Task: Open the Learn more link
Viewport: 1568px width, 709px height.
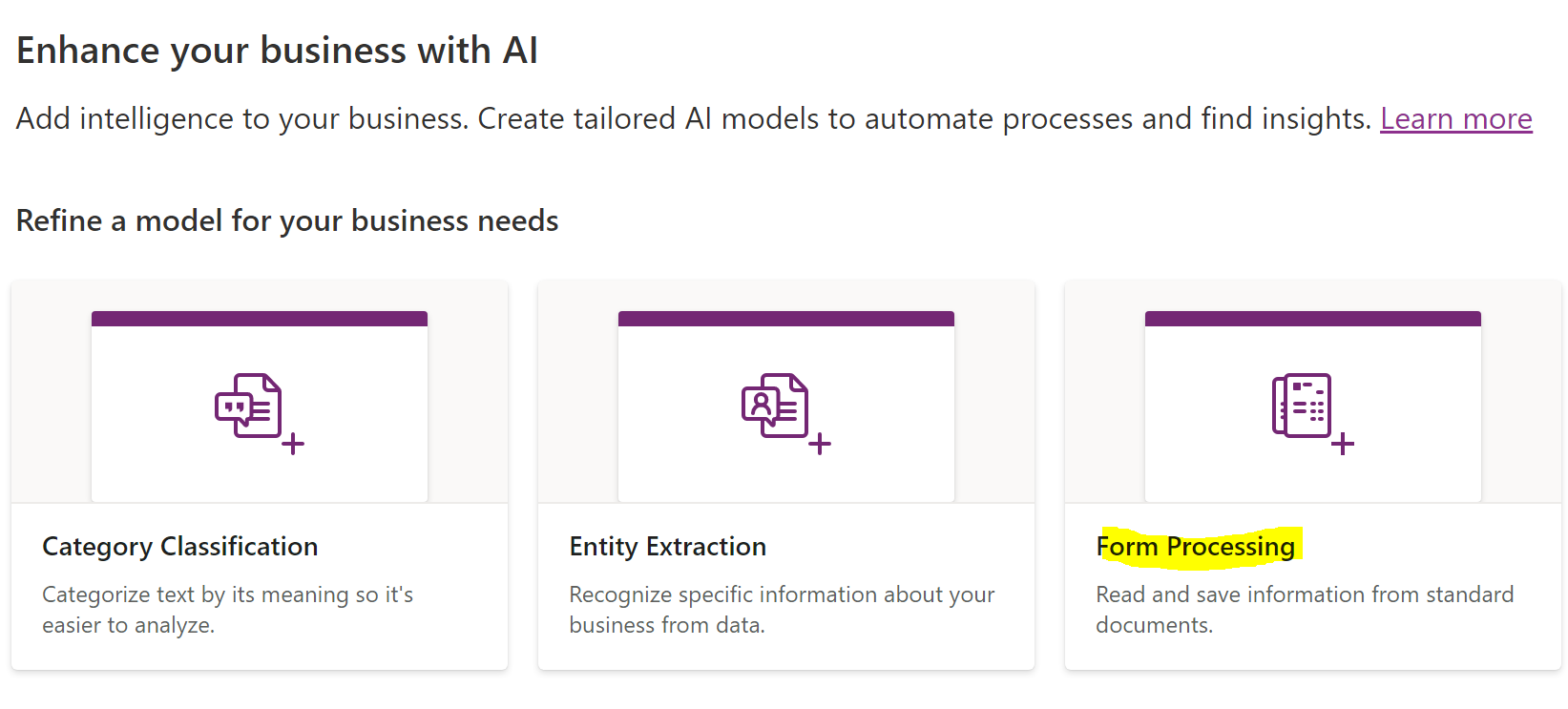Action: click(x=1456, y=118)
